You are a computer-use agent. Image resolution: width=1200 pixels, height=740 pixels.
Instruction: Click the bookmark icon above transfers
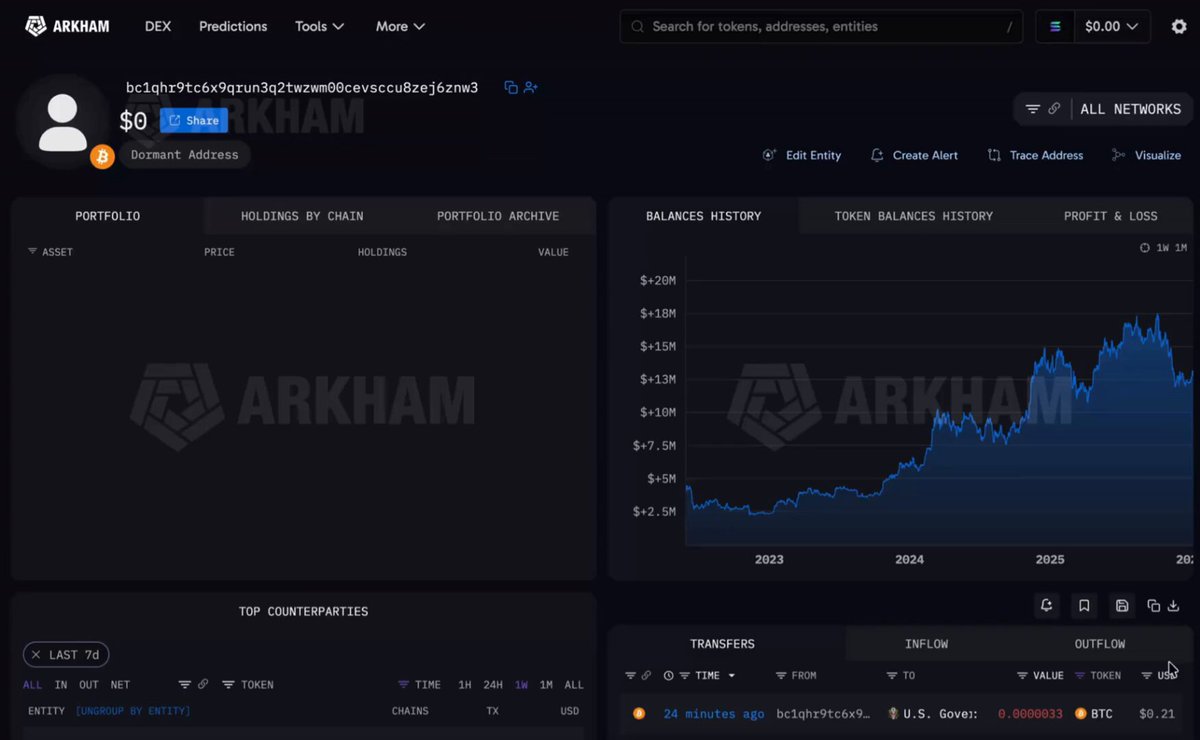[1084, 605]
